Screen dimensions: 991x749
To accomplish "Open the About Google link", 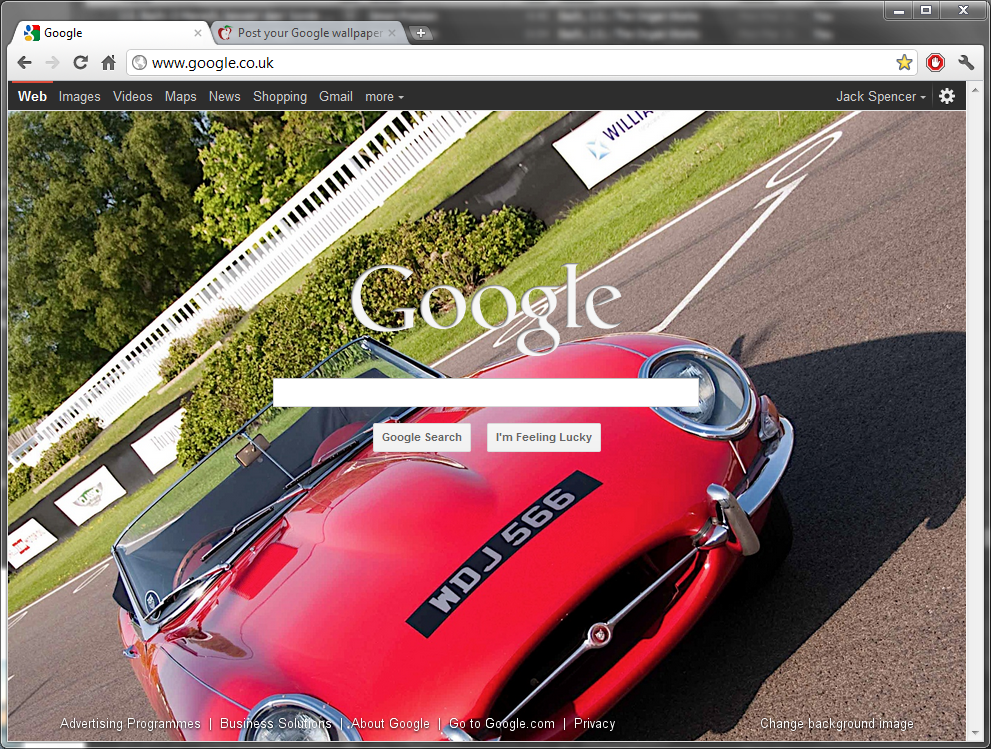I will [x=390, y=724].
